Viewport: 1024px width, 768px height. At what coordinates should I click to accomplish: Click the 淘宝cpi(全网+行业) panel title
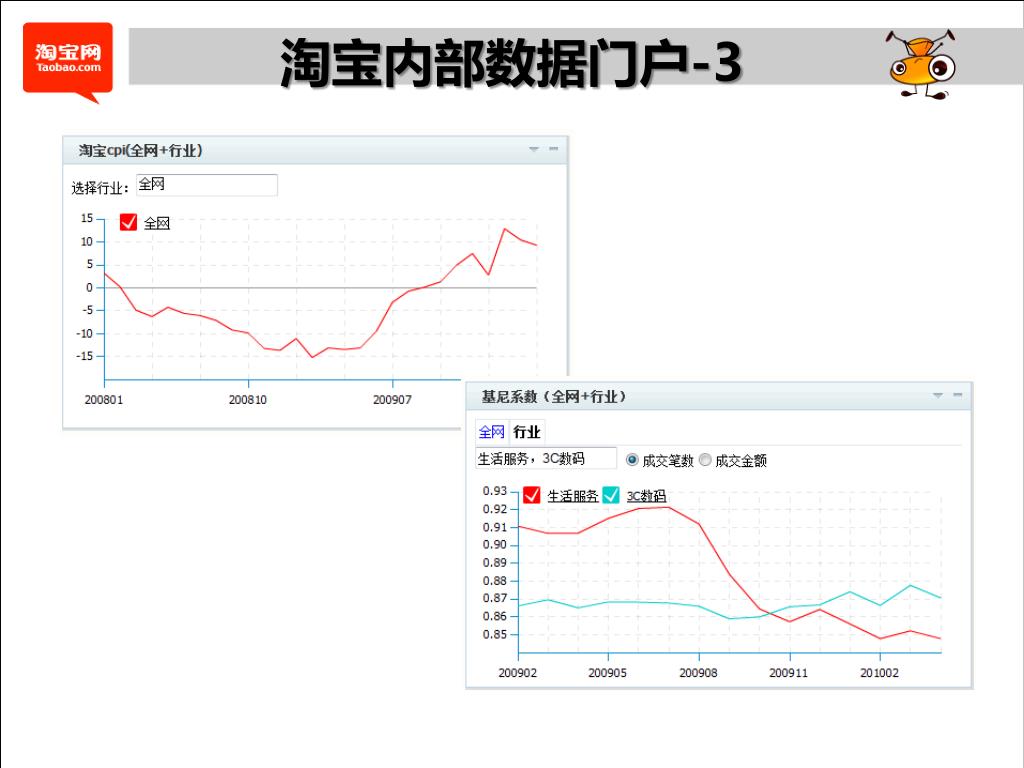tap(140, 150)
